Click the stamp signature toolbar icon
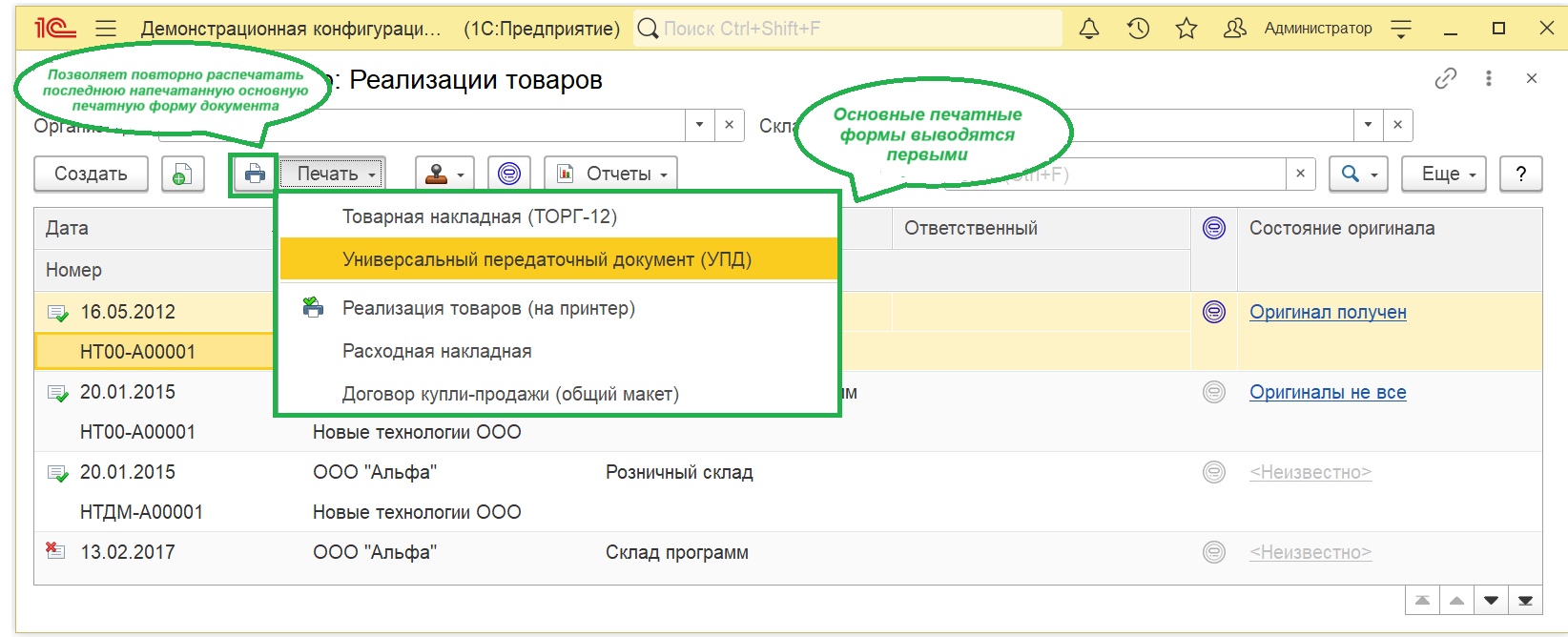Viewport: 1568px width, 637px height. pyautogui.click(x=444, y=175)
